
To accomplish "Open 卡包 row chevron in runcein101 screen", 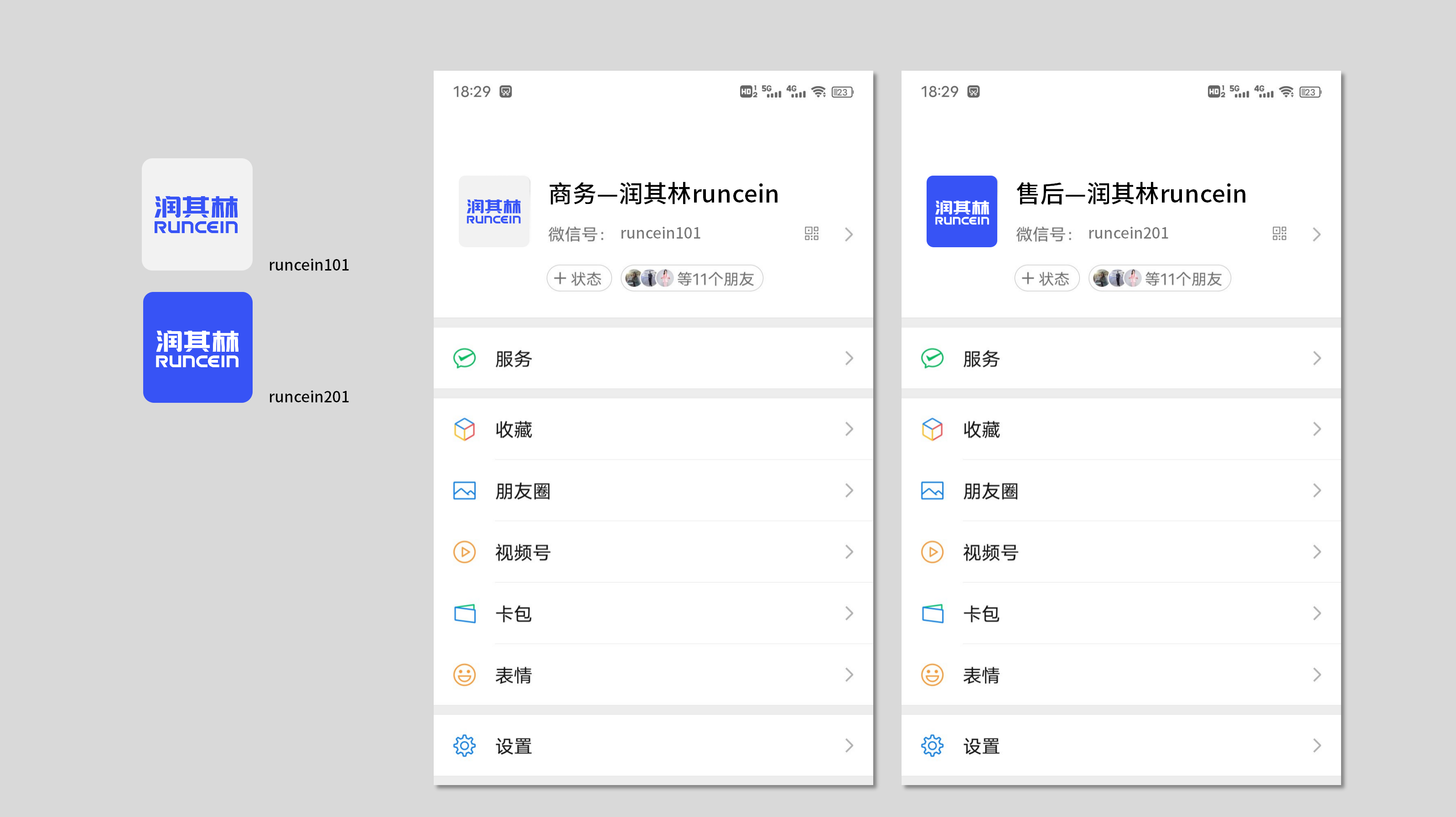I will (849, 613).
